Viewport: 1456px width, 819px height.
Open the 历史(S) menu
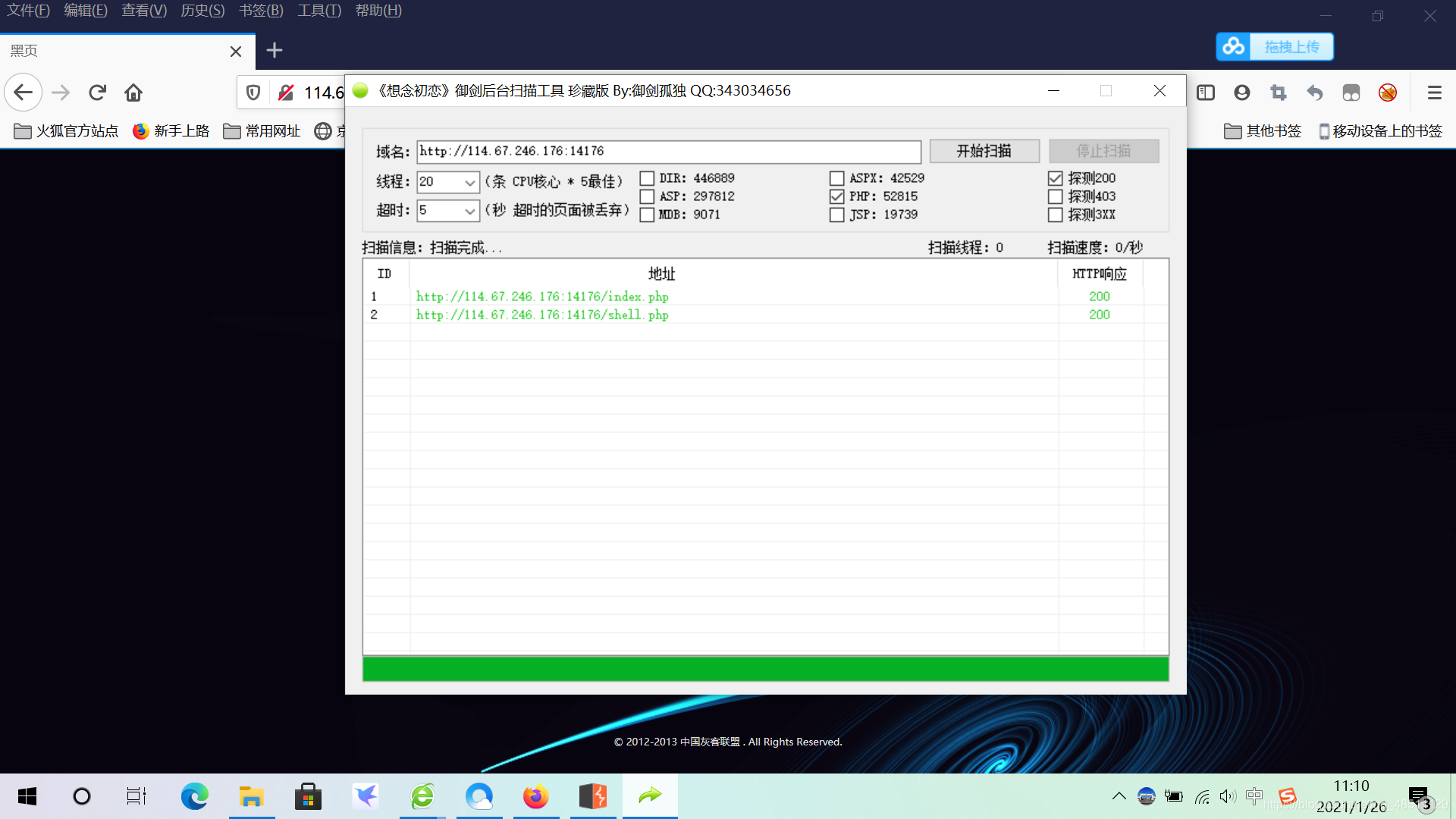tap(202, 11)
